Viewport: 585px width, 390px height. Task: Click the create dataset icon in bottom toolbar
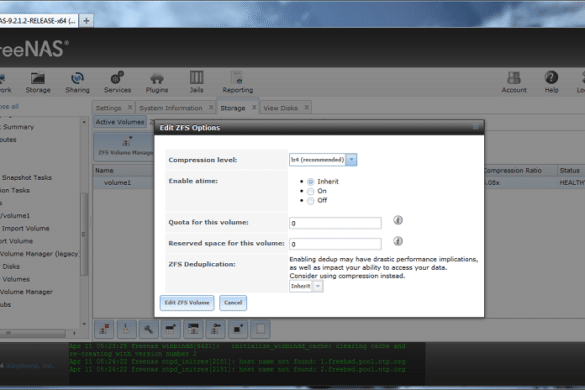171,329
